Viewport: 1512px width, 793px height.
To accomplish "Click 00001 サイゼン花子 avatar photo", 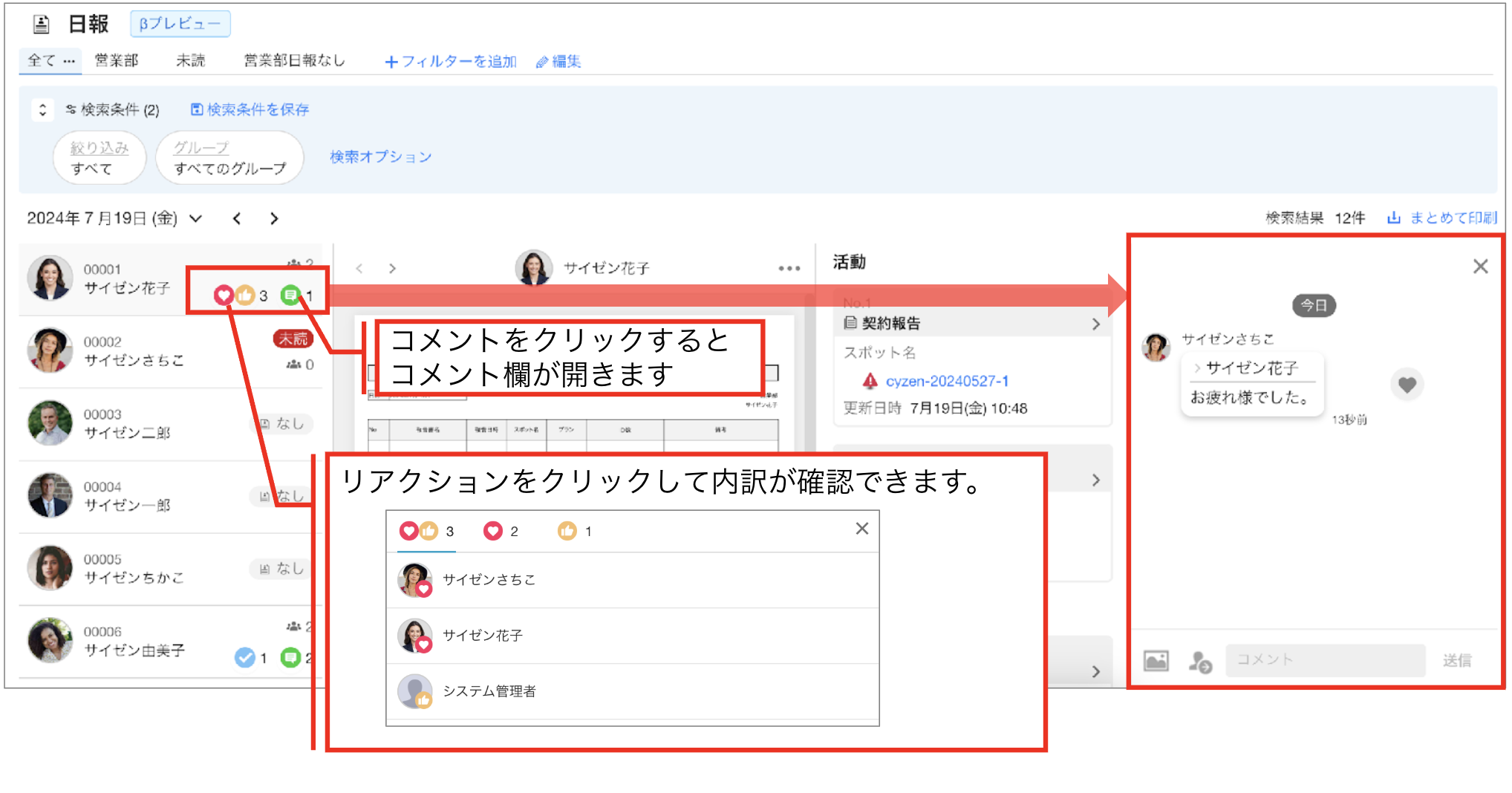I will (50, 278).
